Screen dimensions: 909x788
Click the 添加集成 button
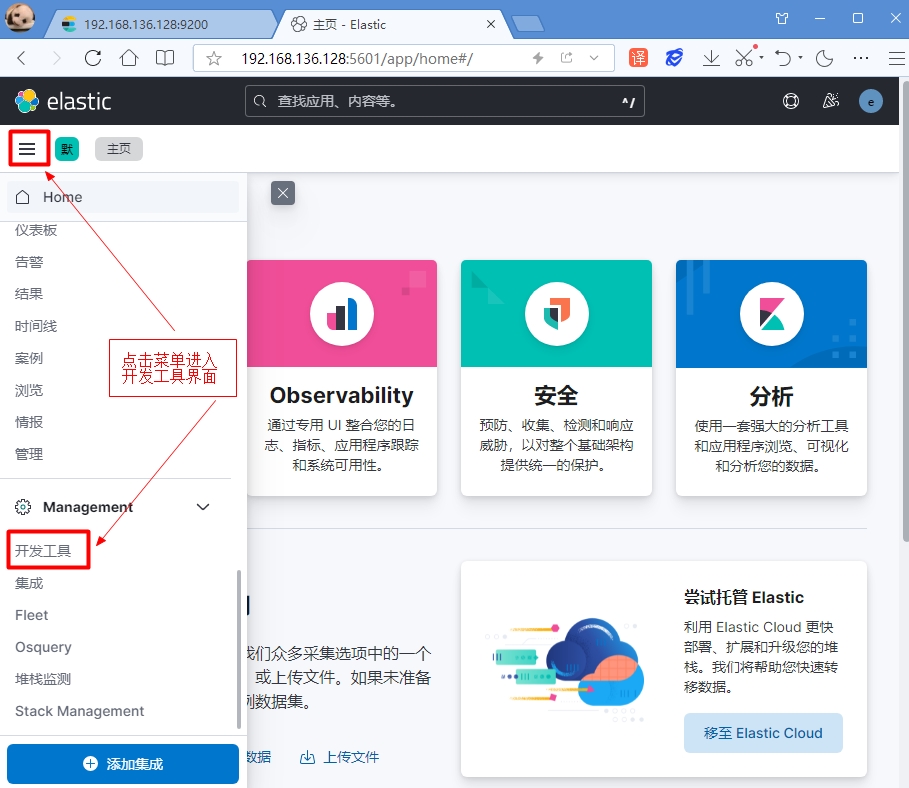123,764
